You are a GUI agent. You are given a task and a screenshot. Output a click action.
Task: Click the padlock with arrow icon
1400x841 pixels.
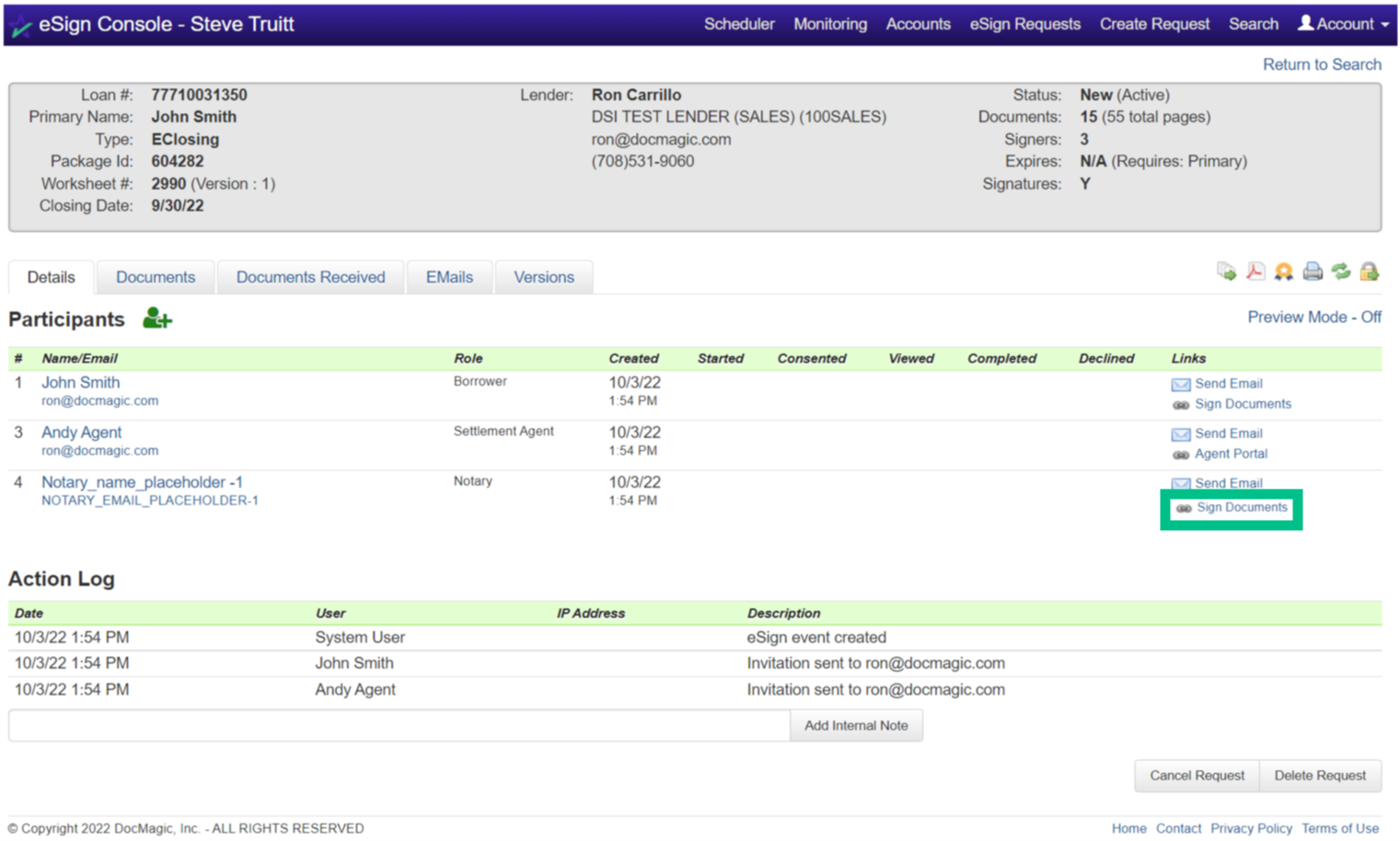click(x=1370, y=271)
